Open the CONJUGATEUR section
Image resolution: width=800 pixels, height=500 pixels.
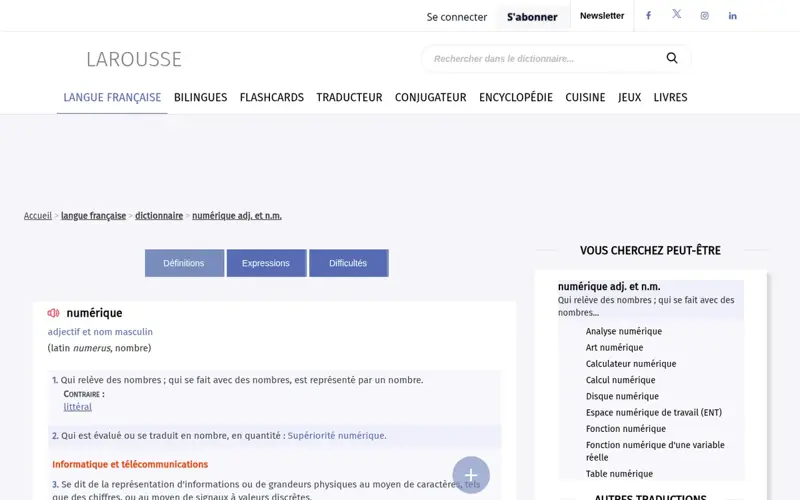pyautogui.click(x=431, y=97)
